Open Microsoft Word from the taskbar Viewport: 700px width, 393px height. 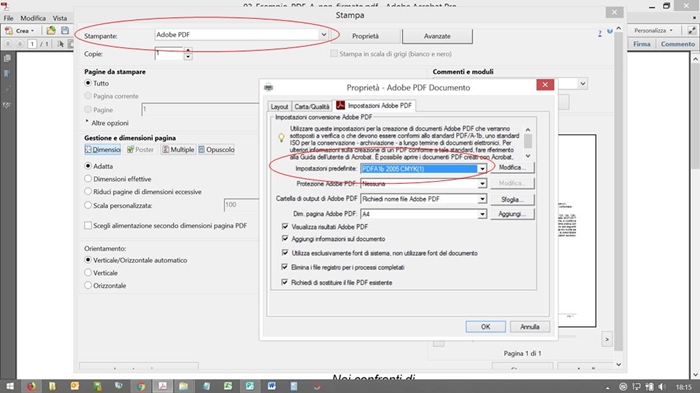[271, 386]
